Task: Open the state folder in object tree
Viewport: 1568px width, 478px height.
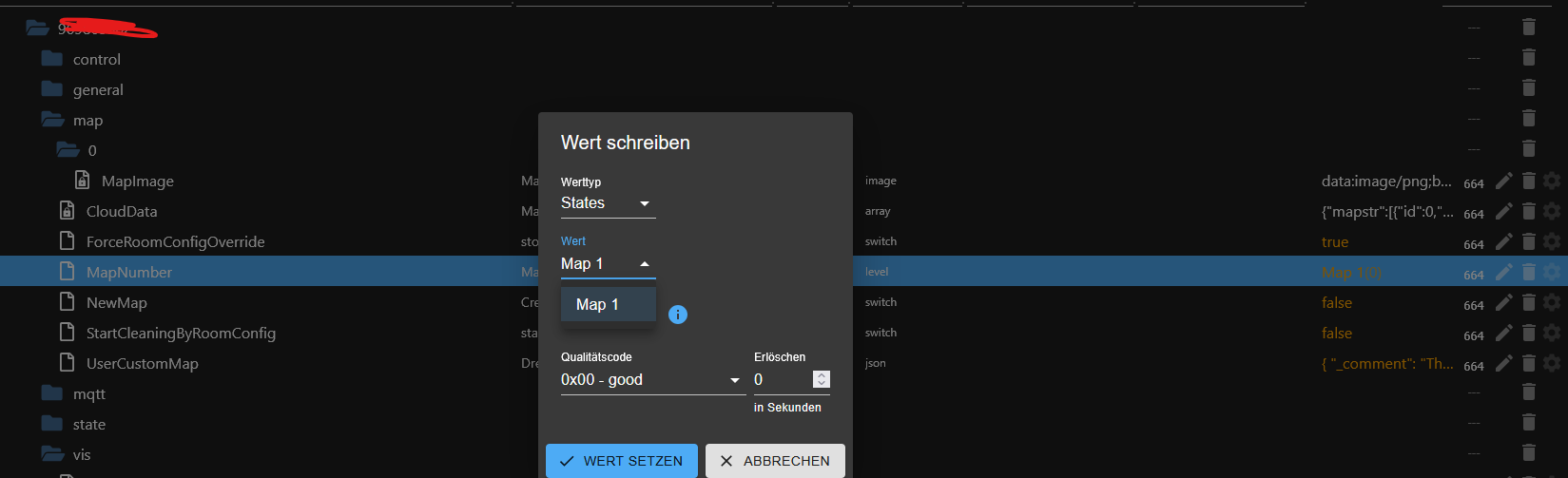Action: 88,424
